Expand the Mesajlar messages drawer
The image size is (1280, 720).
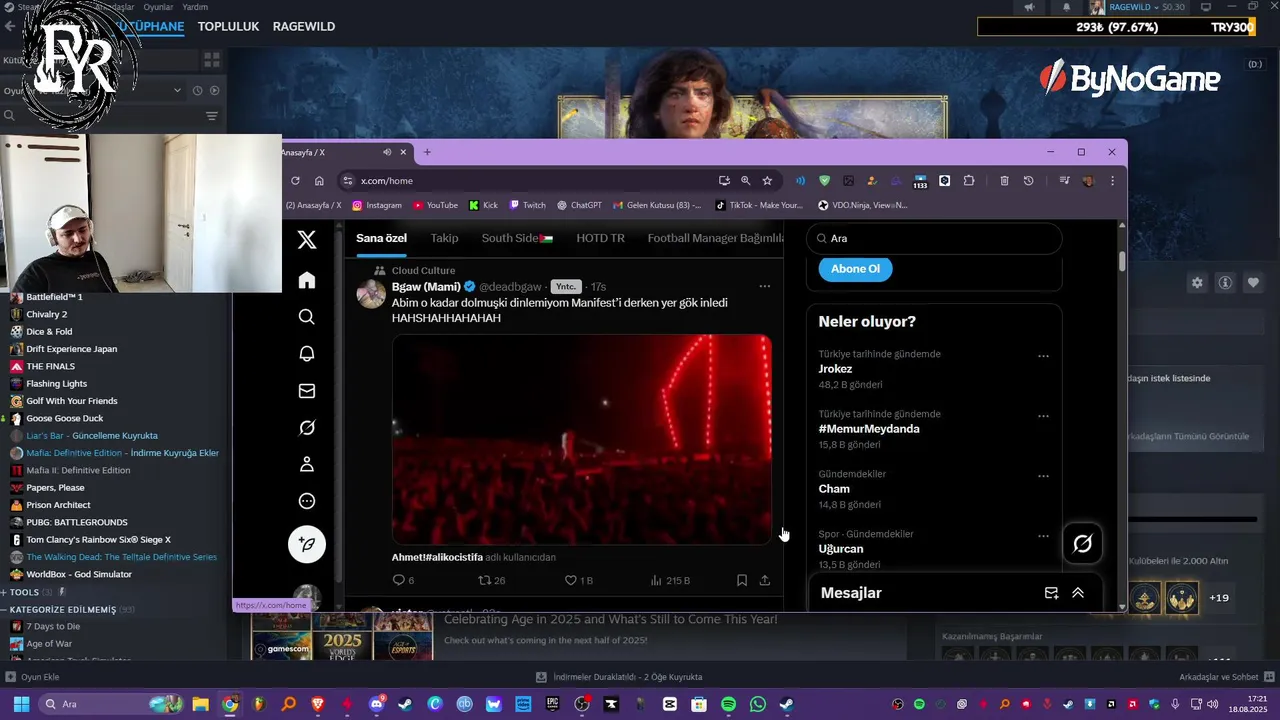(1078, 593)
